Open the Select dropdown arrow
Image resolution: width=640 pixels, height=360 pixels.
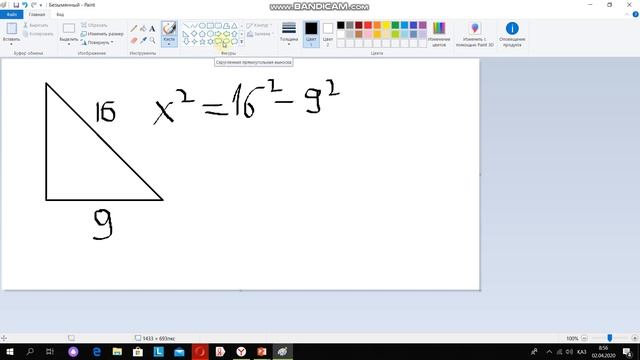(x=69, y=44)
